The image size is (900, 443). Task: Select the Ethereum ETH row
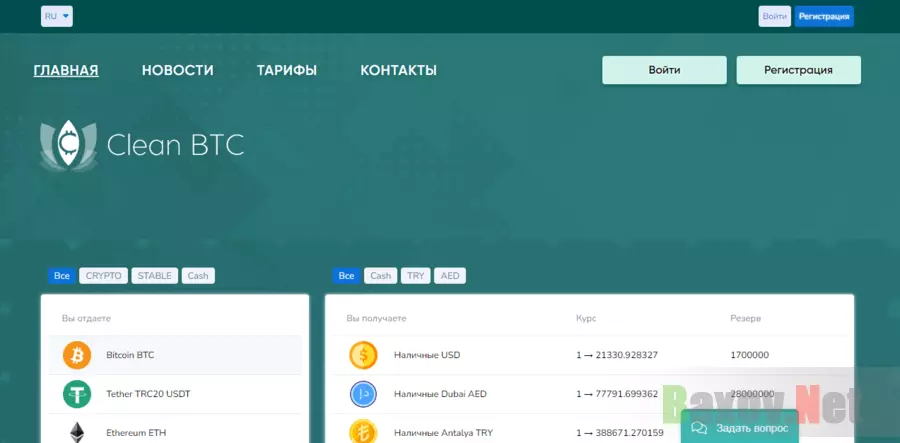(174, 429)
